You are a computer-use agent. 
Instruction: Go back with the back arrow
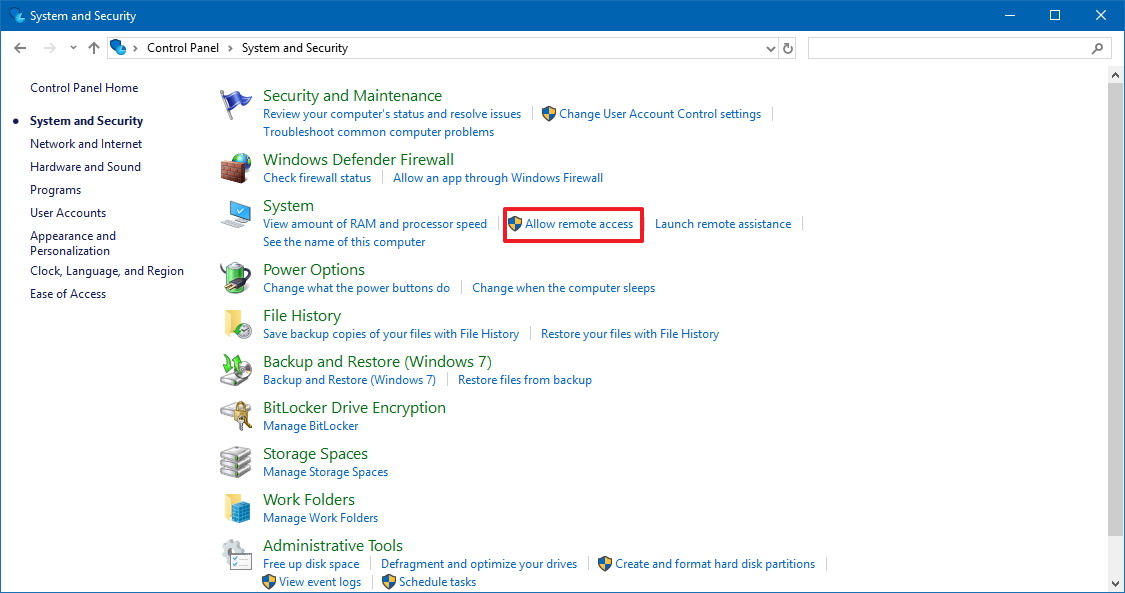(x=20, y=48)
